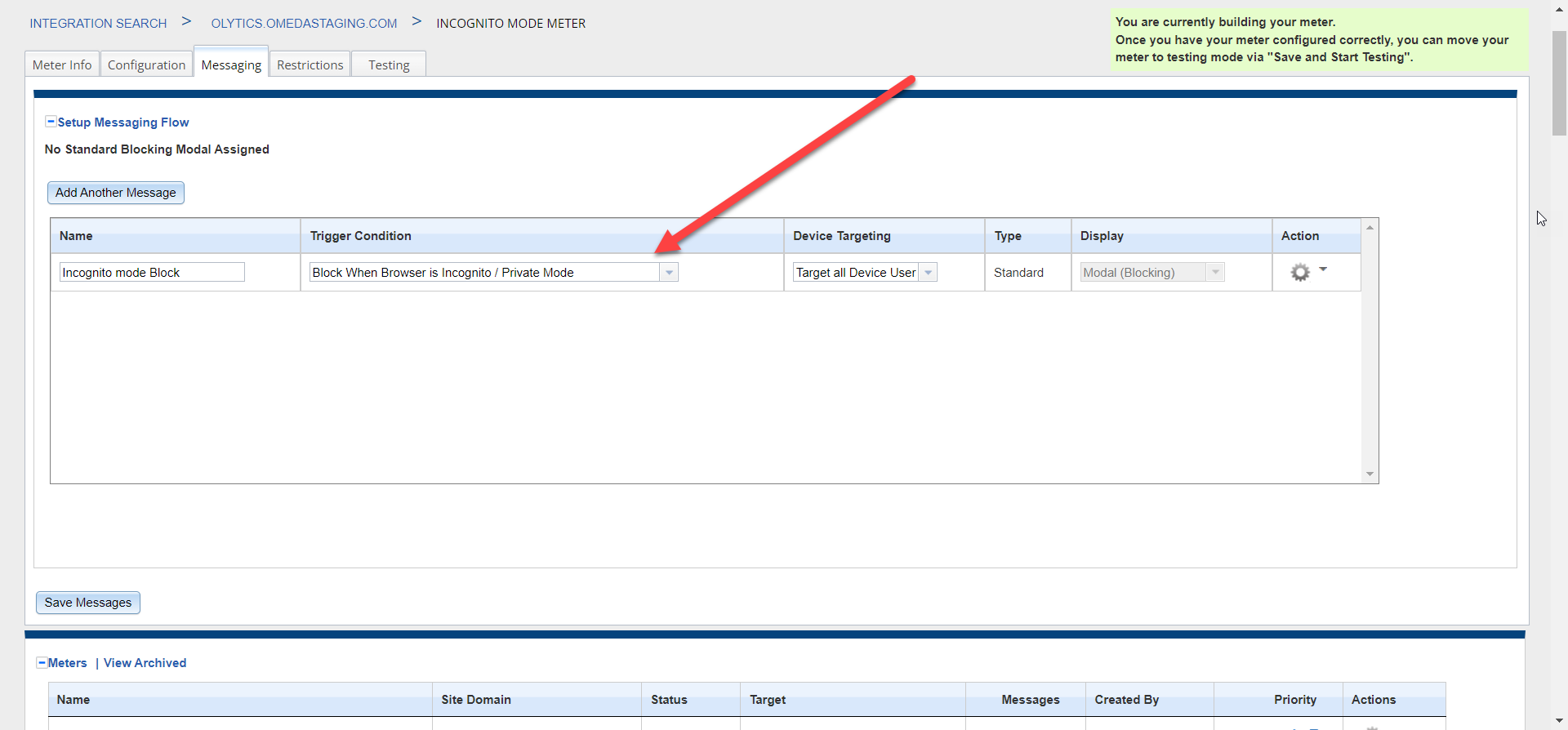The image size is (1568, 730).
Task: Open the Modal (Blocking) display dropdown
Action: (1214, 273)
